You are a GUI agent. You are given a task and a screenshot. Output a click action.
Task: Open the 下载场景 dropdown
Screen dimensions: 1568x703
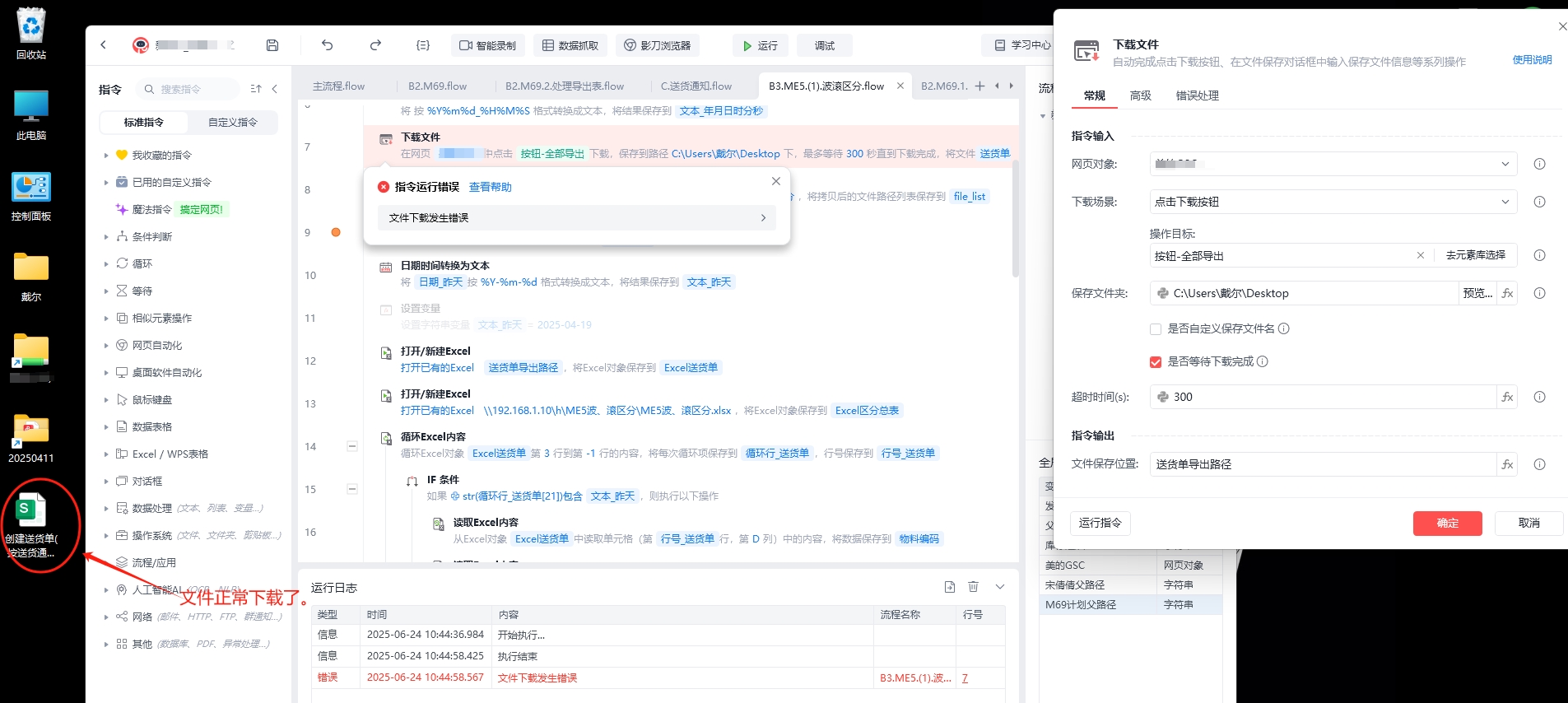click(x=1333, y=202)
